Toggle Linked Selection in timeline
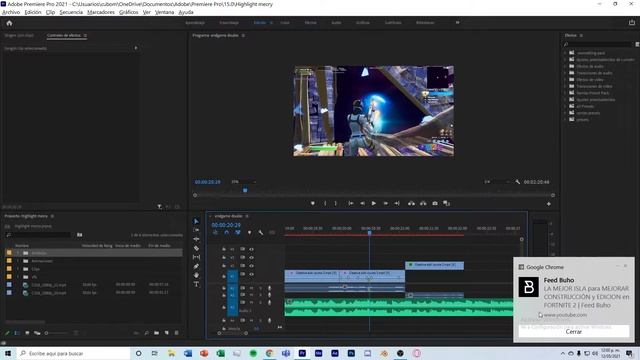The width and height of the screenshot is (640, 360). click(x=238, y=233)
